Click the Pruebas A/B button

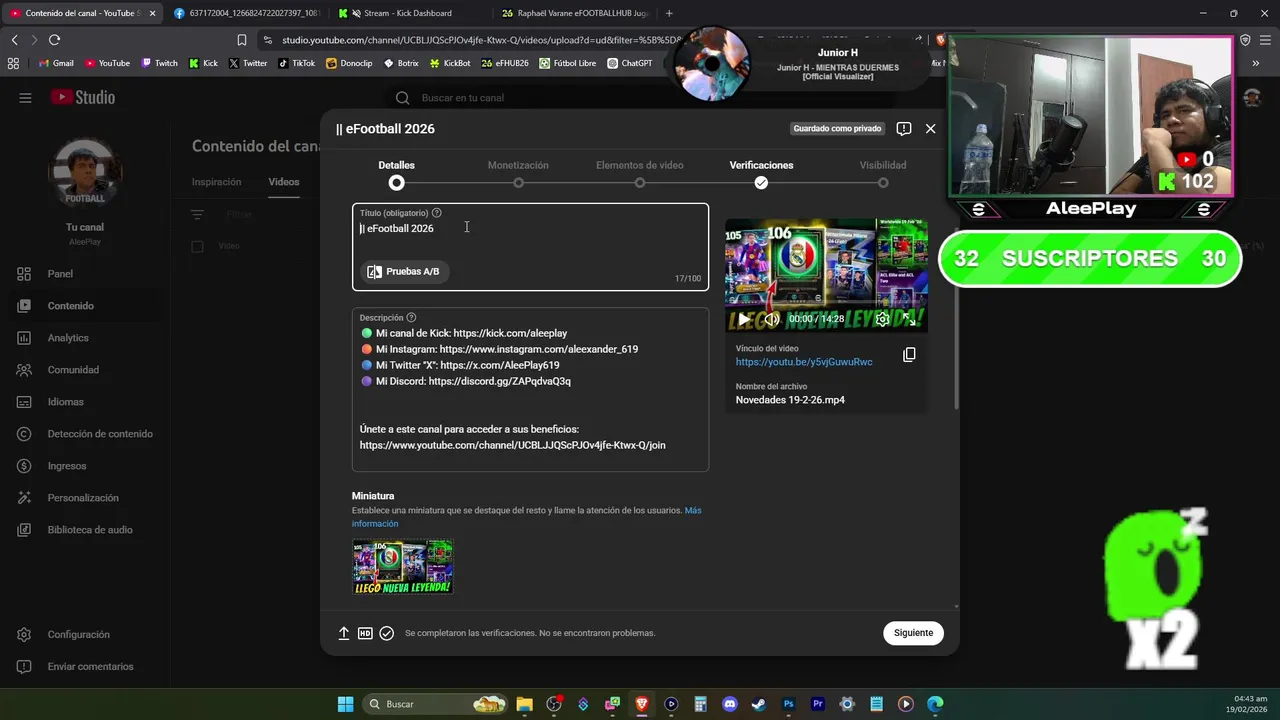point(404,272)
